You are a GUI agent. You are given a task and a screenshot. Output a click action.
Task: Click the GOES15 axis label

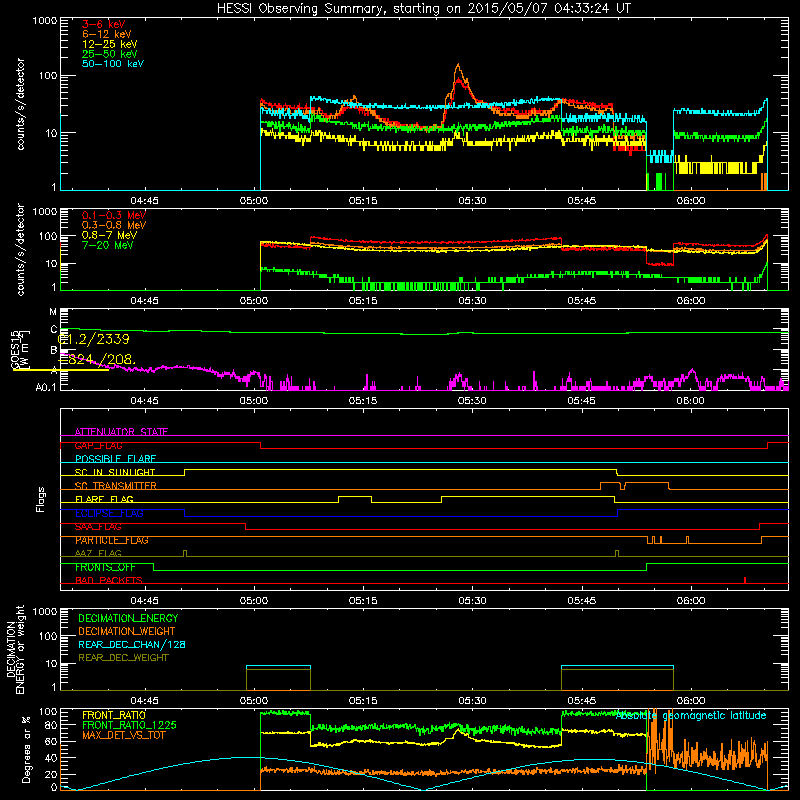pyautogui.click(x=15, y=349)
